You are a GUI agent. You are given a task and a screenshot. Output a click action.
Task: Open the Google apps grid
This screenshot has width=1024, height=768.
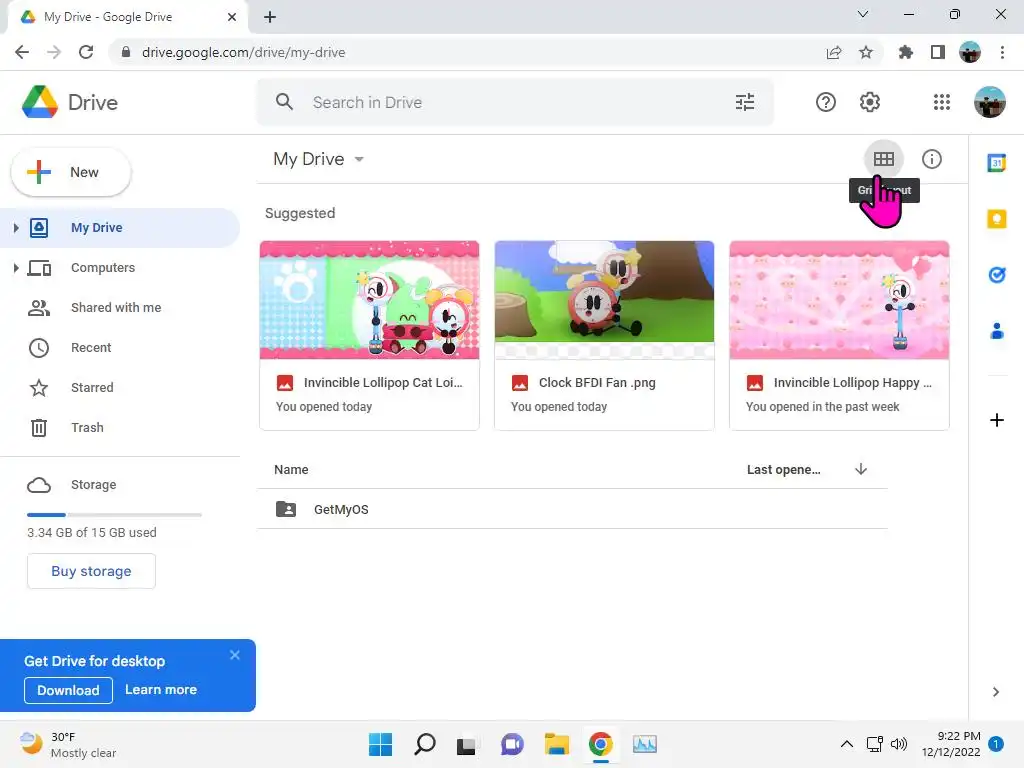(x=942, y=102)
